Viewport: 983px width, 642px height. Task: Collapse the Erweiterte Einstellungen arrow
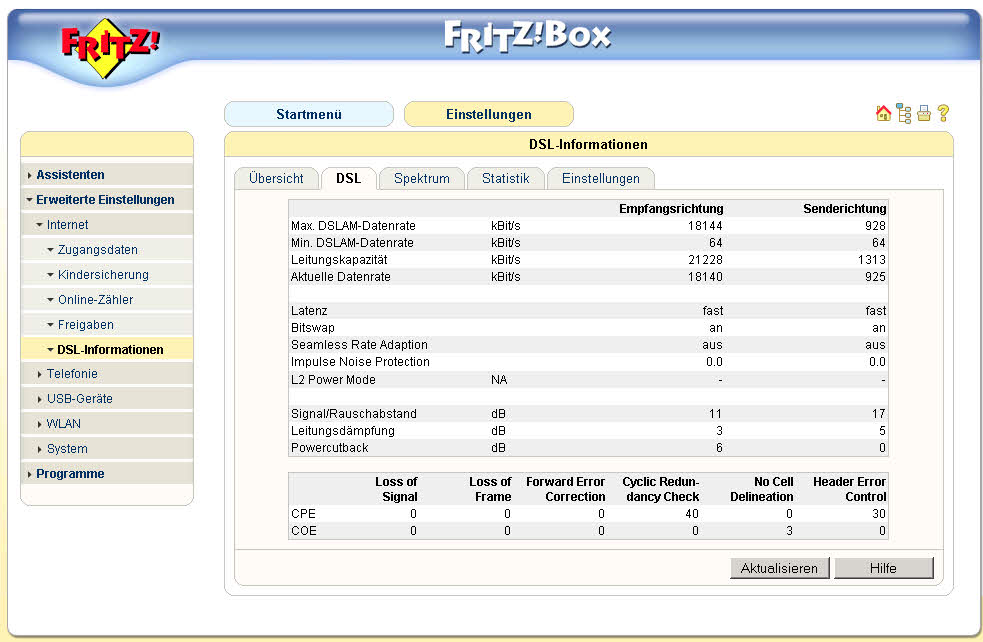click(x=29, y=200)
